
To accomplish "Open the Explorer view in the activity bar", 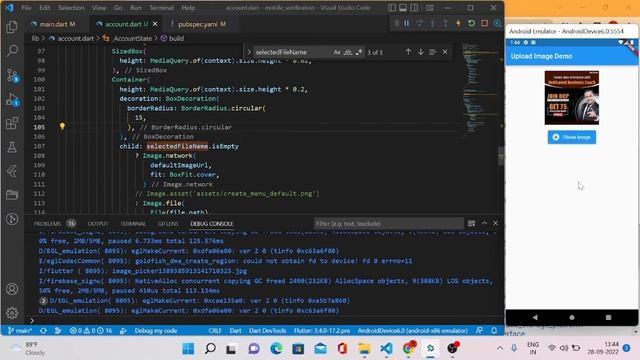I will pos(12,27).
